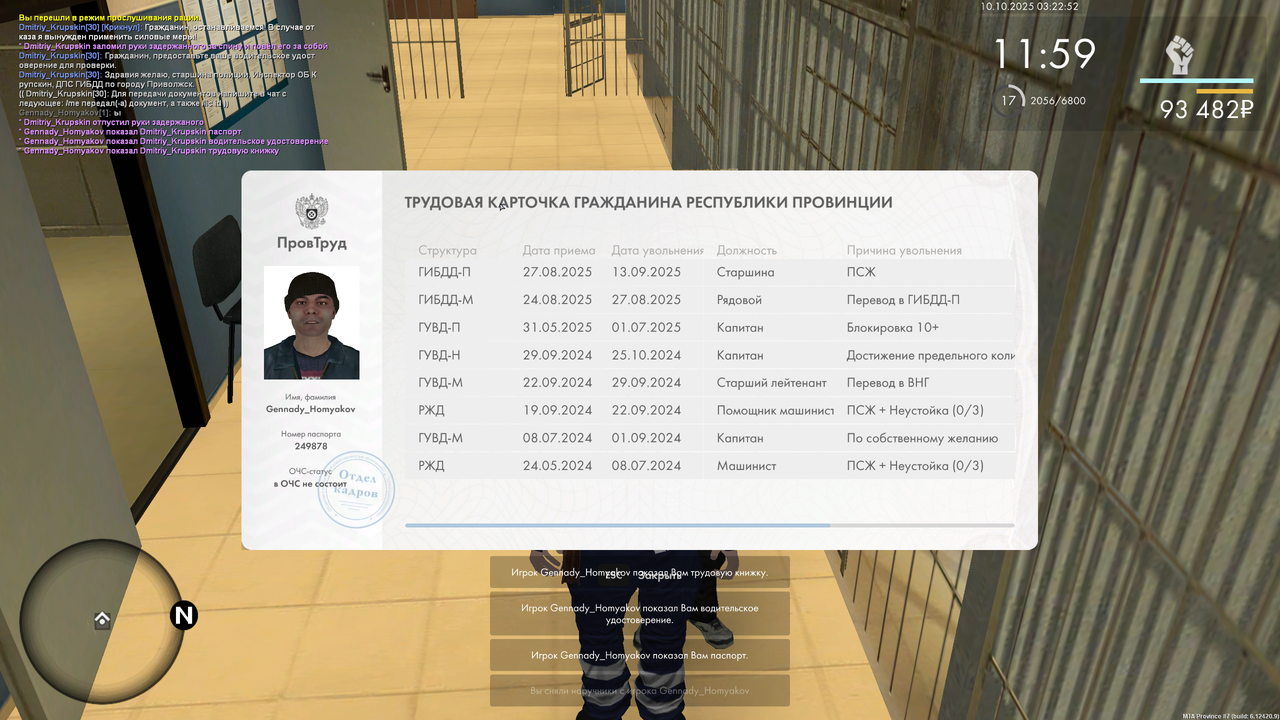Click passport number 249878

pyautogui.click(x=311, y=446)
